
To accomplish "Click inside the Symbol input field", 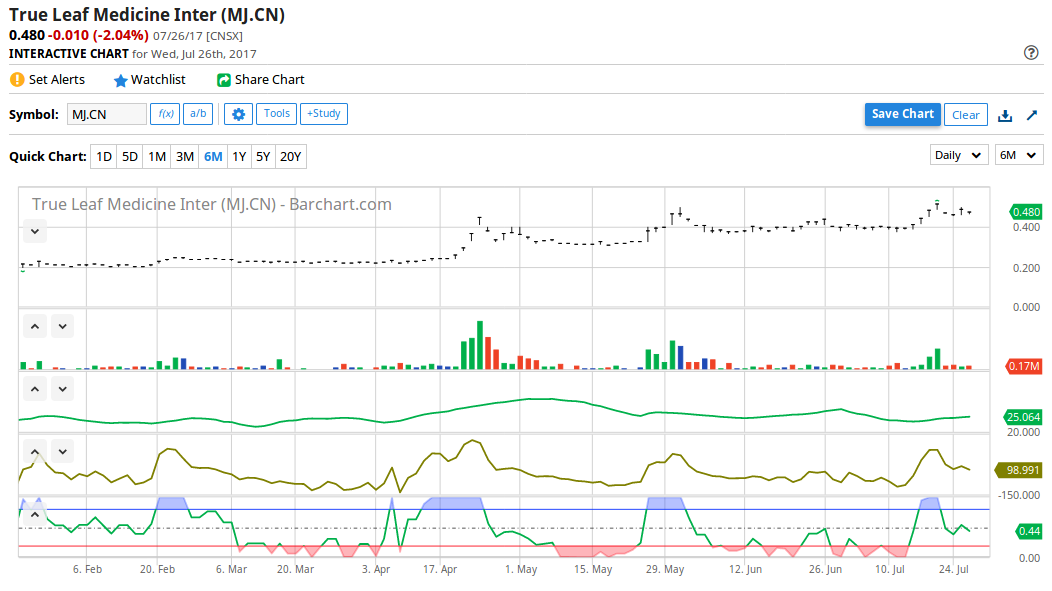I will coord(106,114).
